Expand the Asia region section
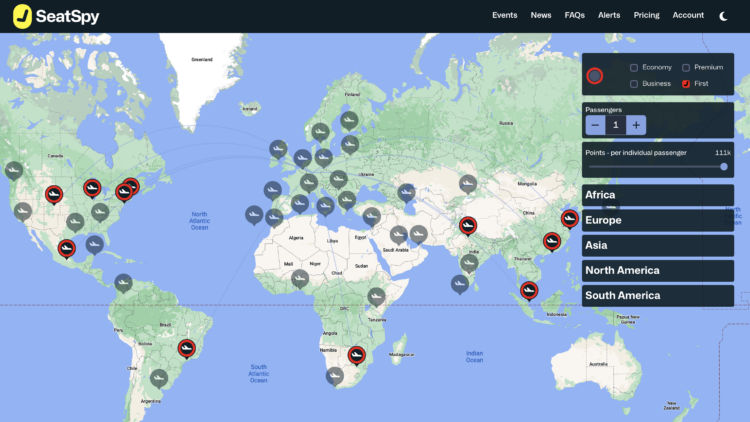The height and width of the screenshot is (422, 750). [657, 245]
